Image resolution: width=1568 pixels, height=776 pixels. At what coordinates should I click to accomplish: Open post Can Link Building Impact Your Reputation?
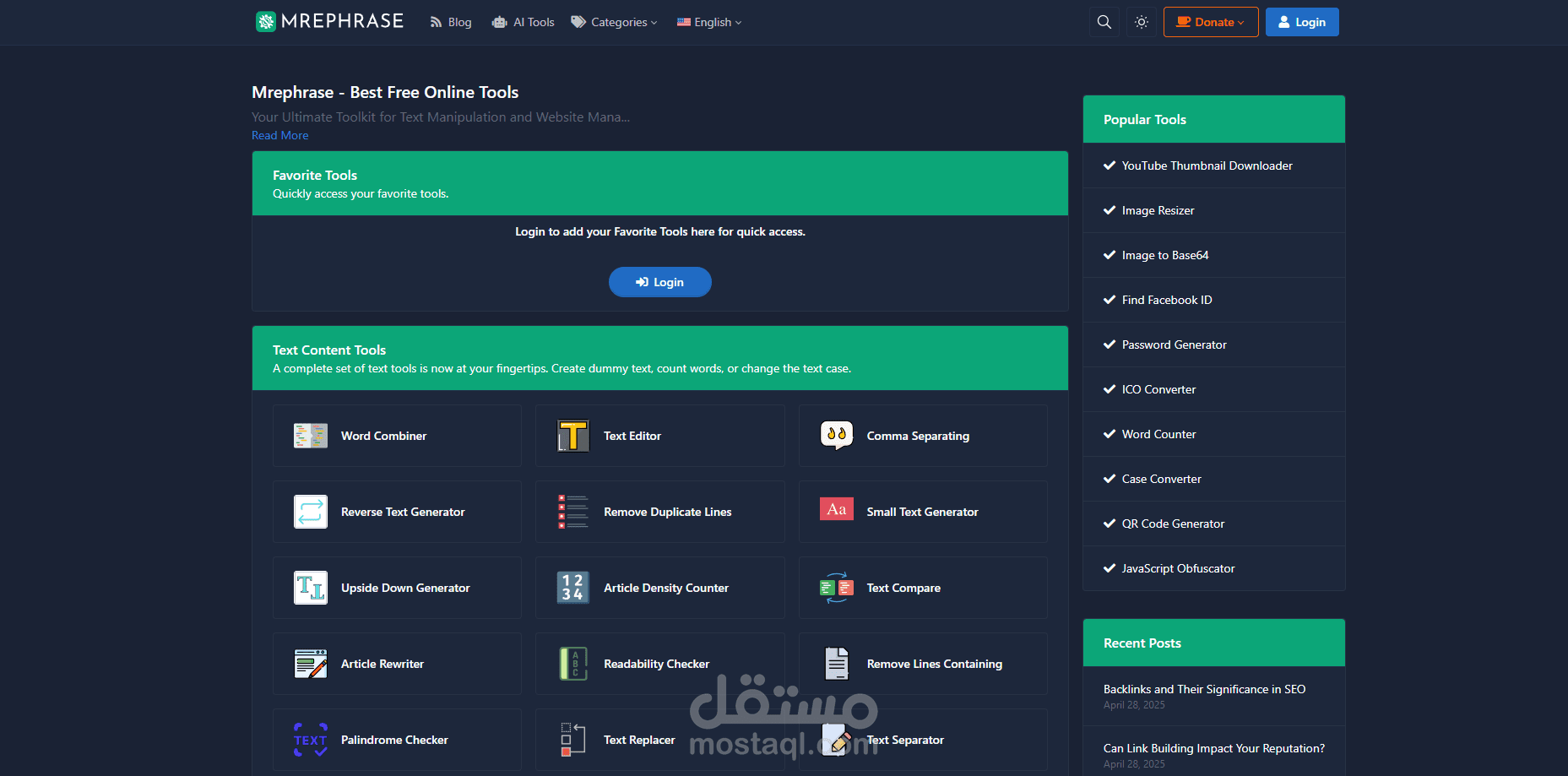1214,748
